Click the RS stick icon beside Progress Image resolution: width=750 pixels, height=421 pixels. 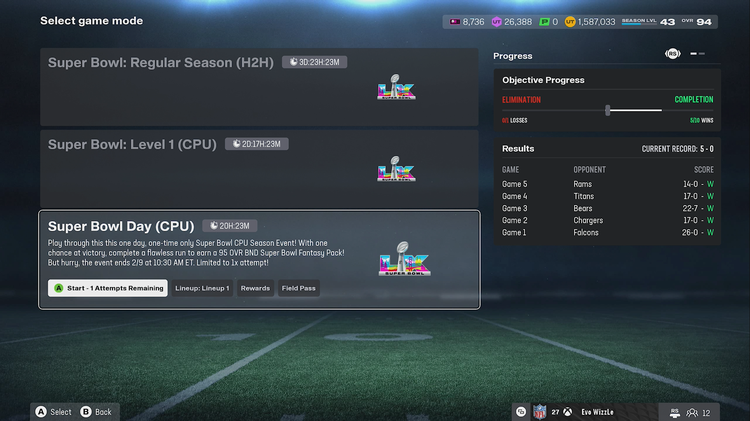[673, 54]
